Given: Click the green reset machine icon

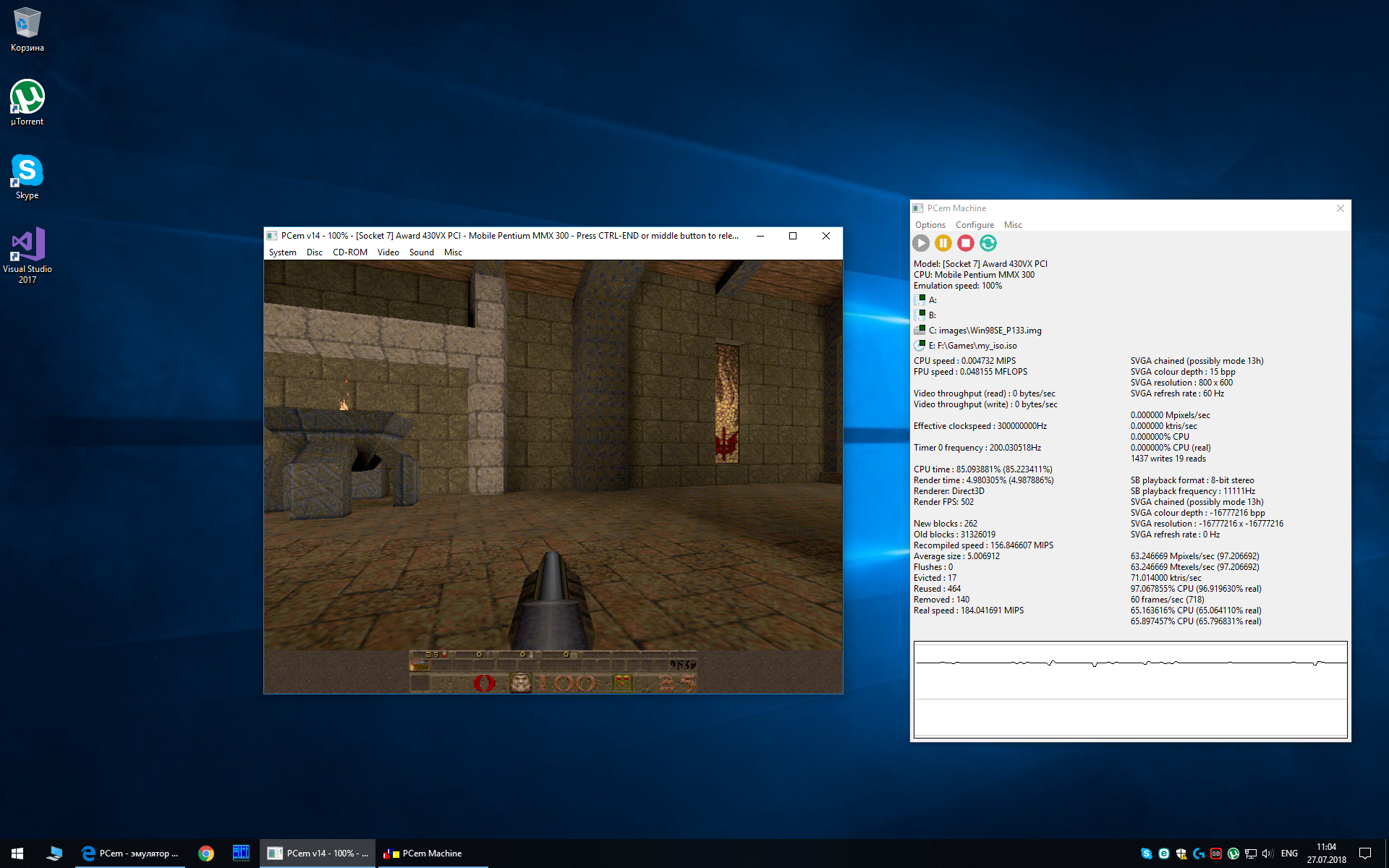Looking at the screenshot, I should pyautogui.click(x=988, y=244).
